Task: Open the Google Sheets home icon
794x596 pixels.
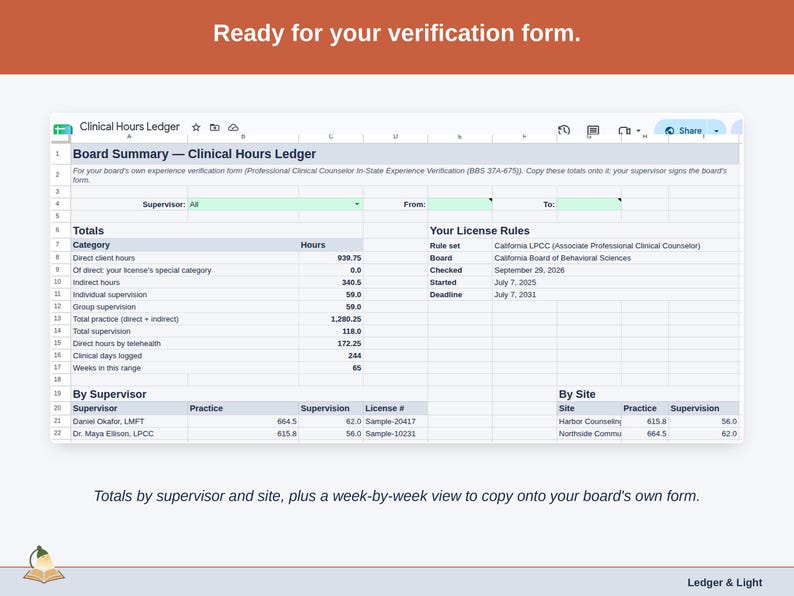Action: tap(63, 129)
